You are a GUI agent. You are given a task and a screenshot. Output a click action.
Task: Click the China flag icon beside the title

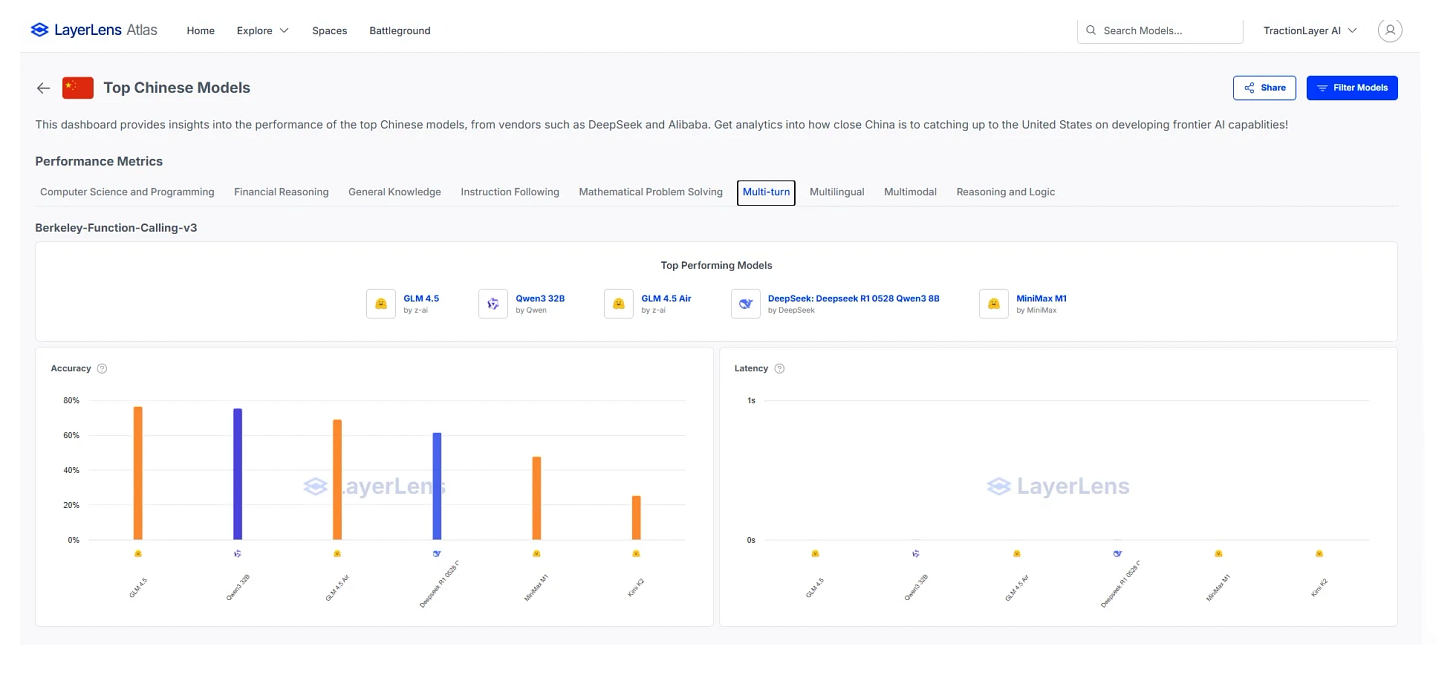click(x=78, y=88)
